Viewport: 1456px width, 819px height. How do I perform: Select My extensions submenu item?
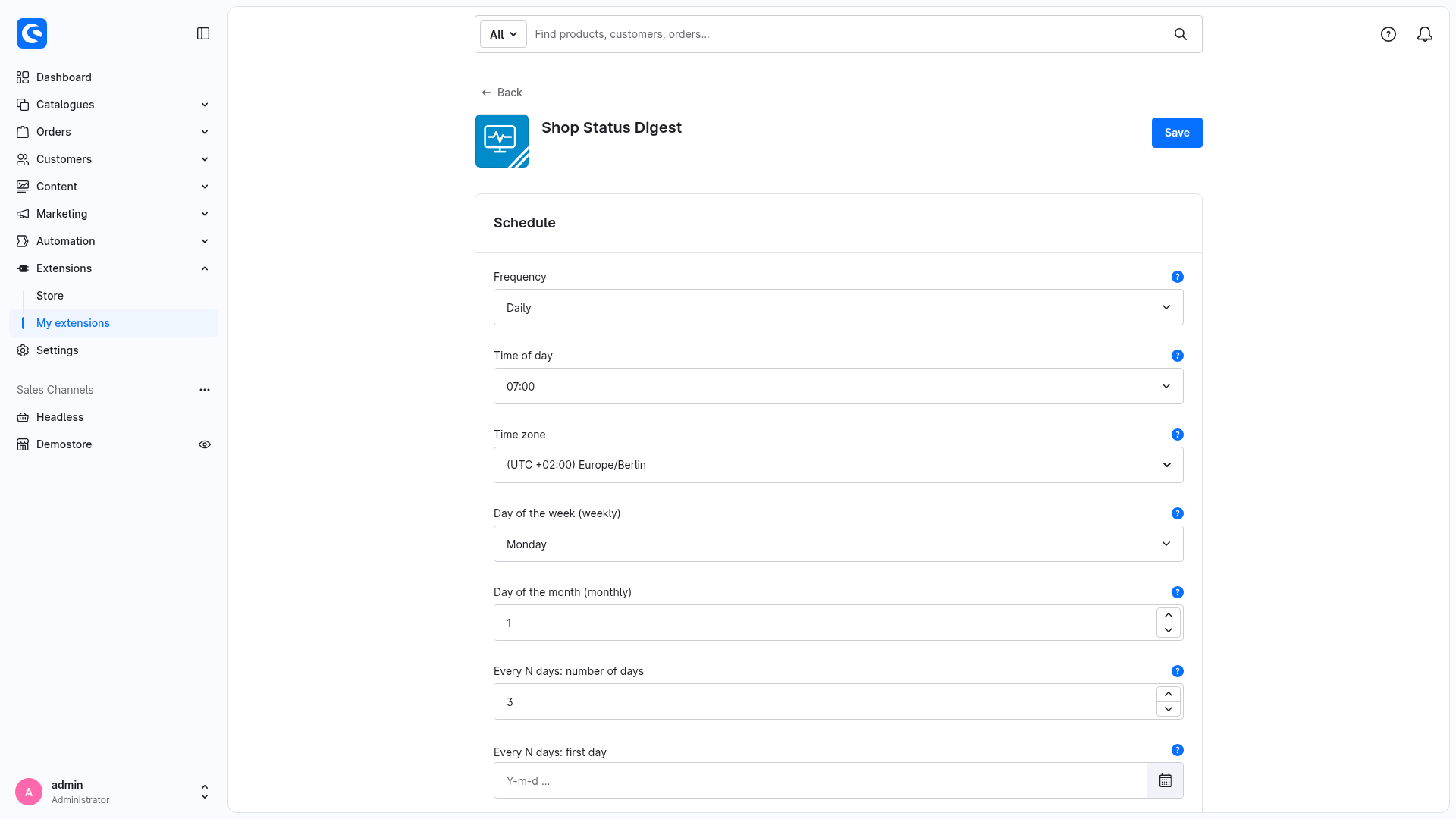[114, 323]
